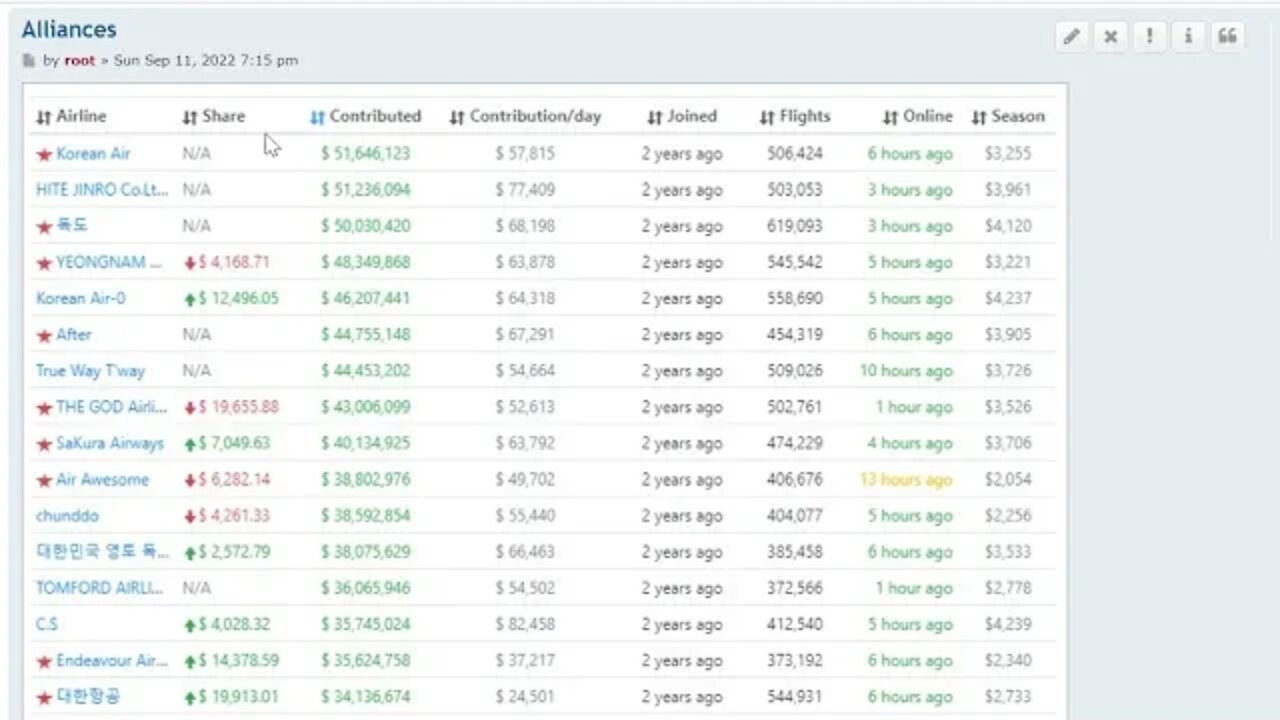Open the root author profile link
Image resolution: width=1280 pixels, height=720 pixels.
tap(80, 60)
